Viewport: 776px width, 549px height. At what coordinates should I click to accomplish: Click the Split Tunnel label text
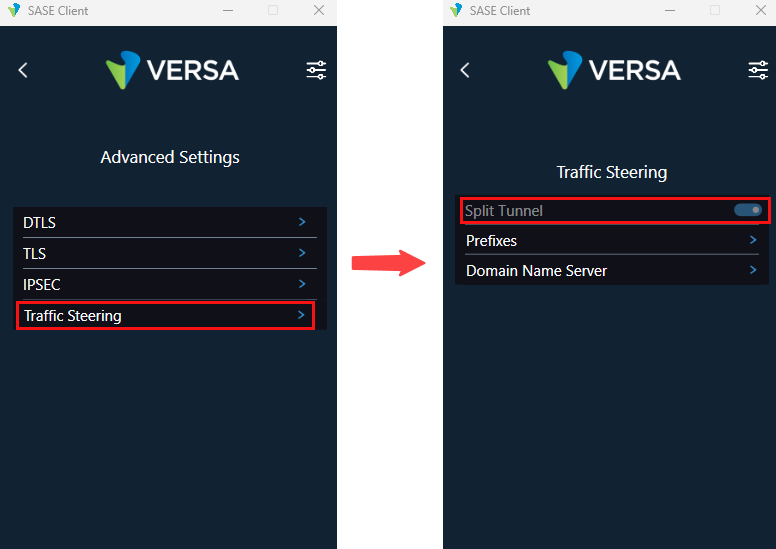pos(504,211)
